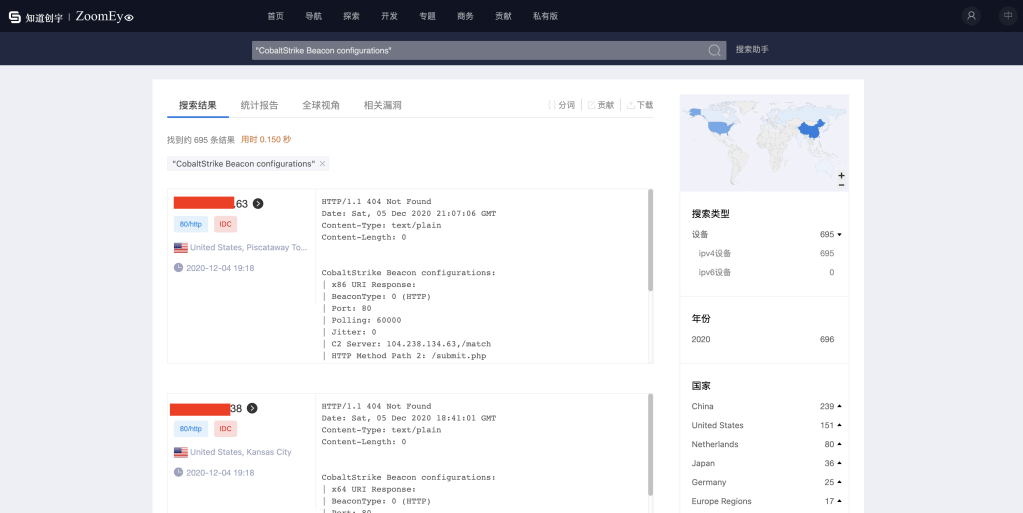Screen dimensions: 1023x513
Task: Click United States, Kansas City location link
Action: pyautogui.click(x=241, y=452)
